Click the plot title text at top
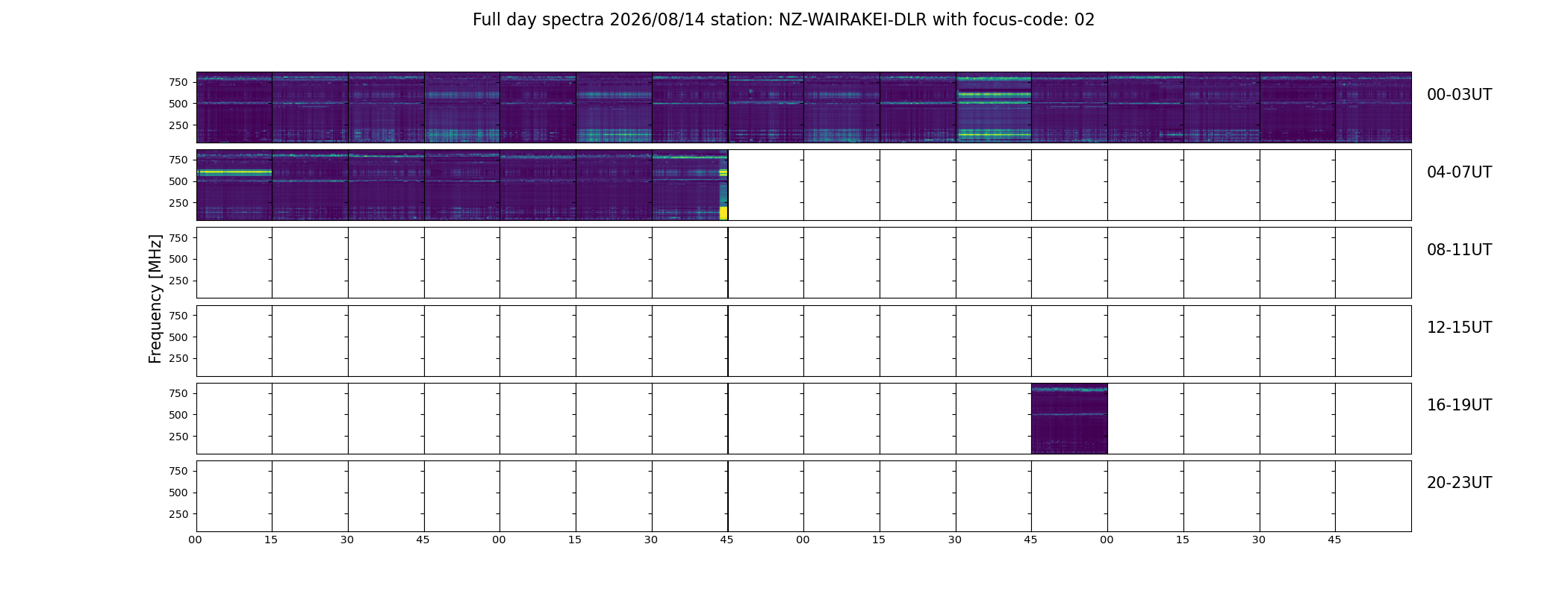The image size is (1568, 597). pyautogui.click(x=783, y=20)
